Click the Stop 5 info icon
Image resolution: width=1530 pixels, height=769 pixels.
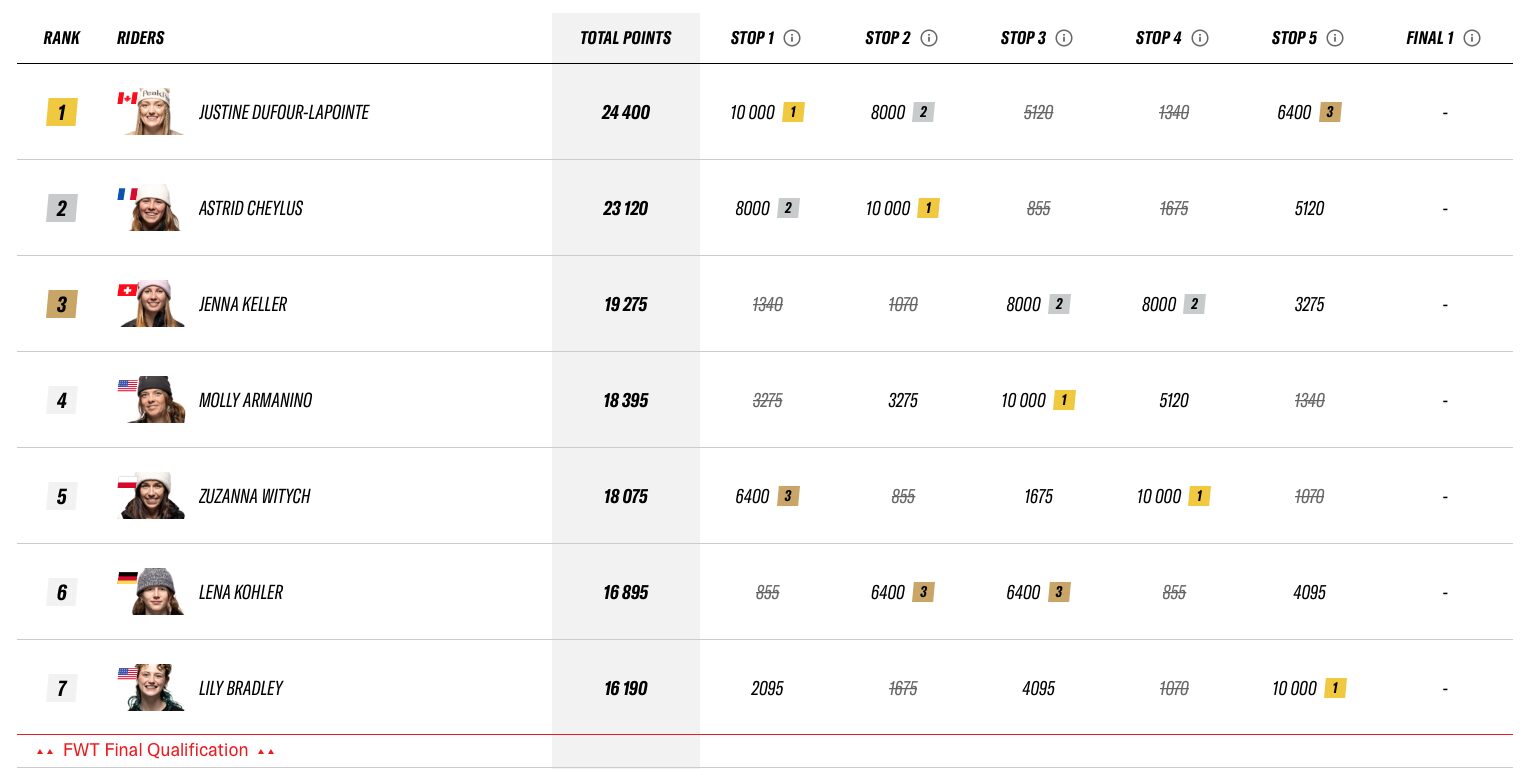click(x=1334, y=38)
